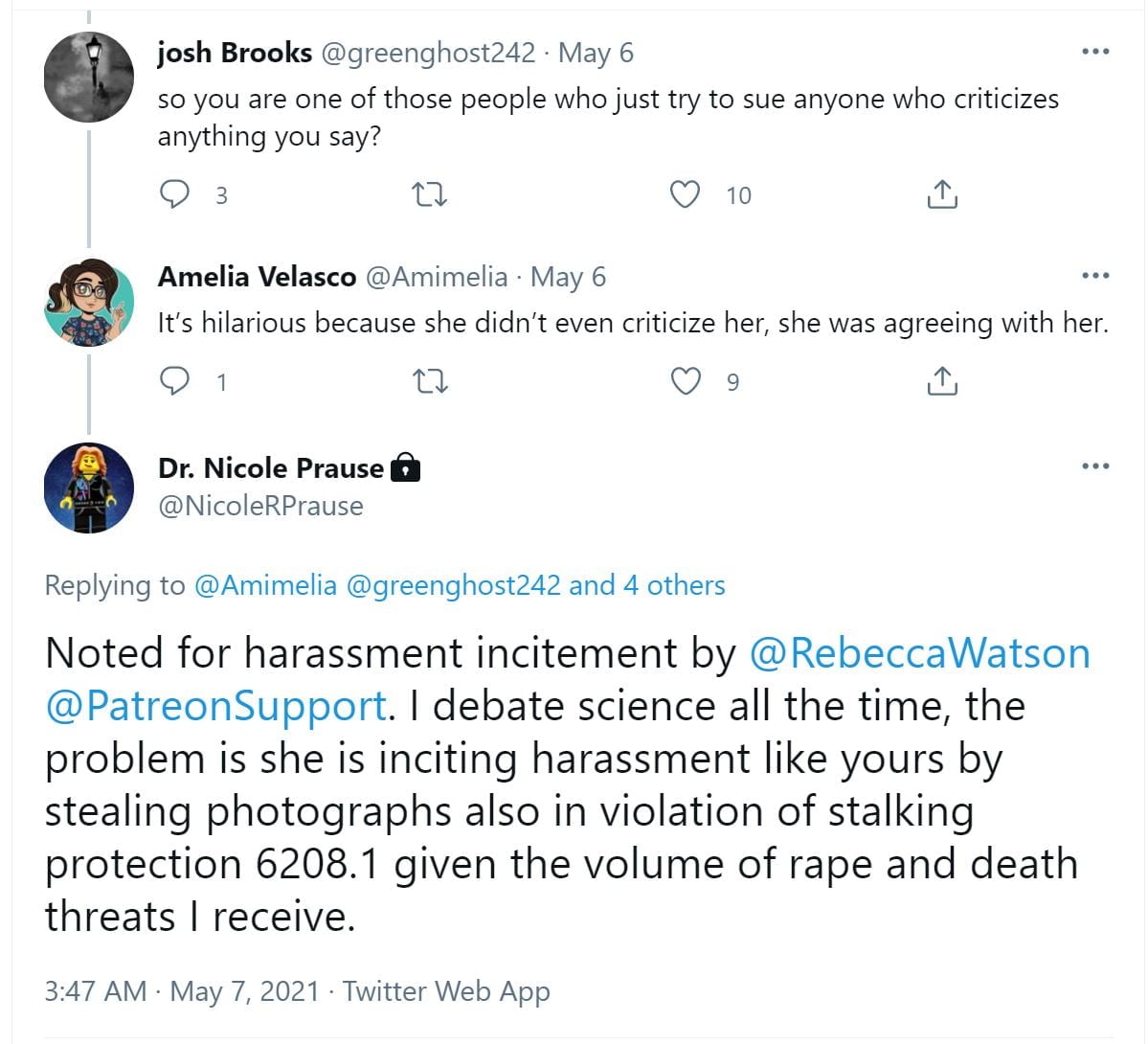This screenshot has height=1044, width=1148.
Task: View Amelia Velasco's avatar
Action: (x=89, y=302)
